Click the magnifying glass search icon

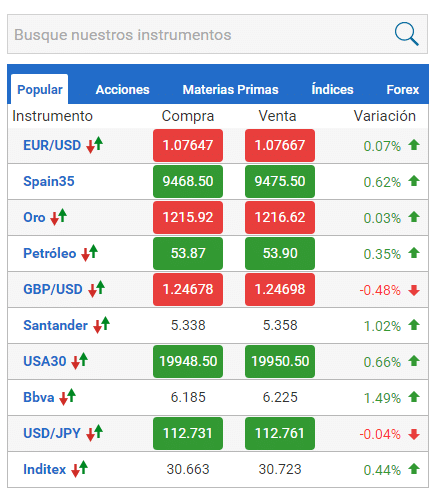(406, 34)
